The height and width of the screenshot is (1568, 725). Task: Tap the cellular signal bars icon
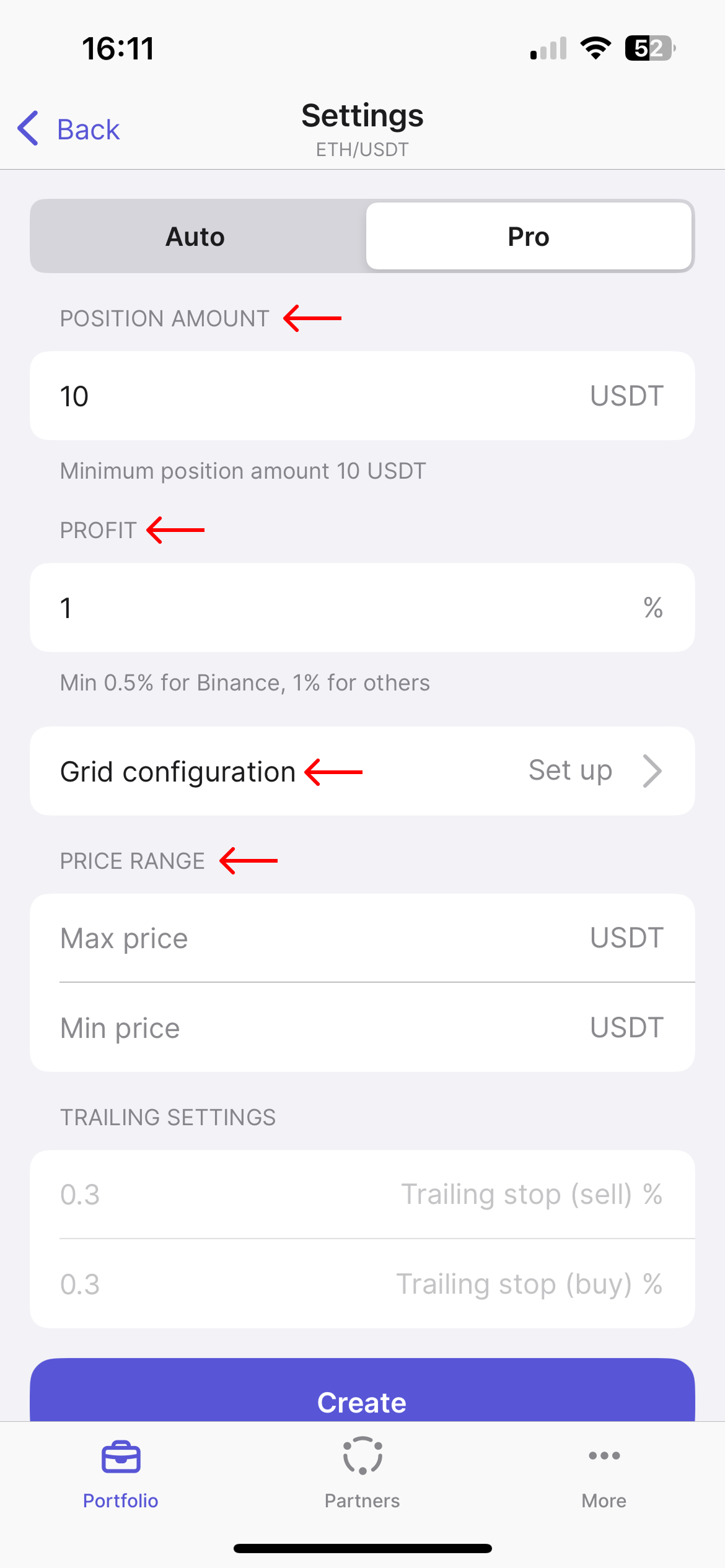tap(548, 48)
